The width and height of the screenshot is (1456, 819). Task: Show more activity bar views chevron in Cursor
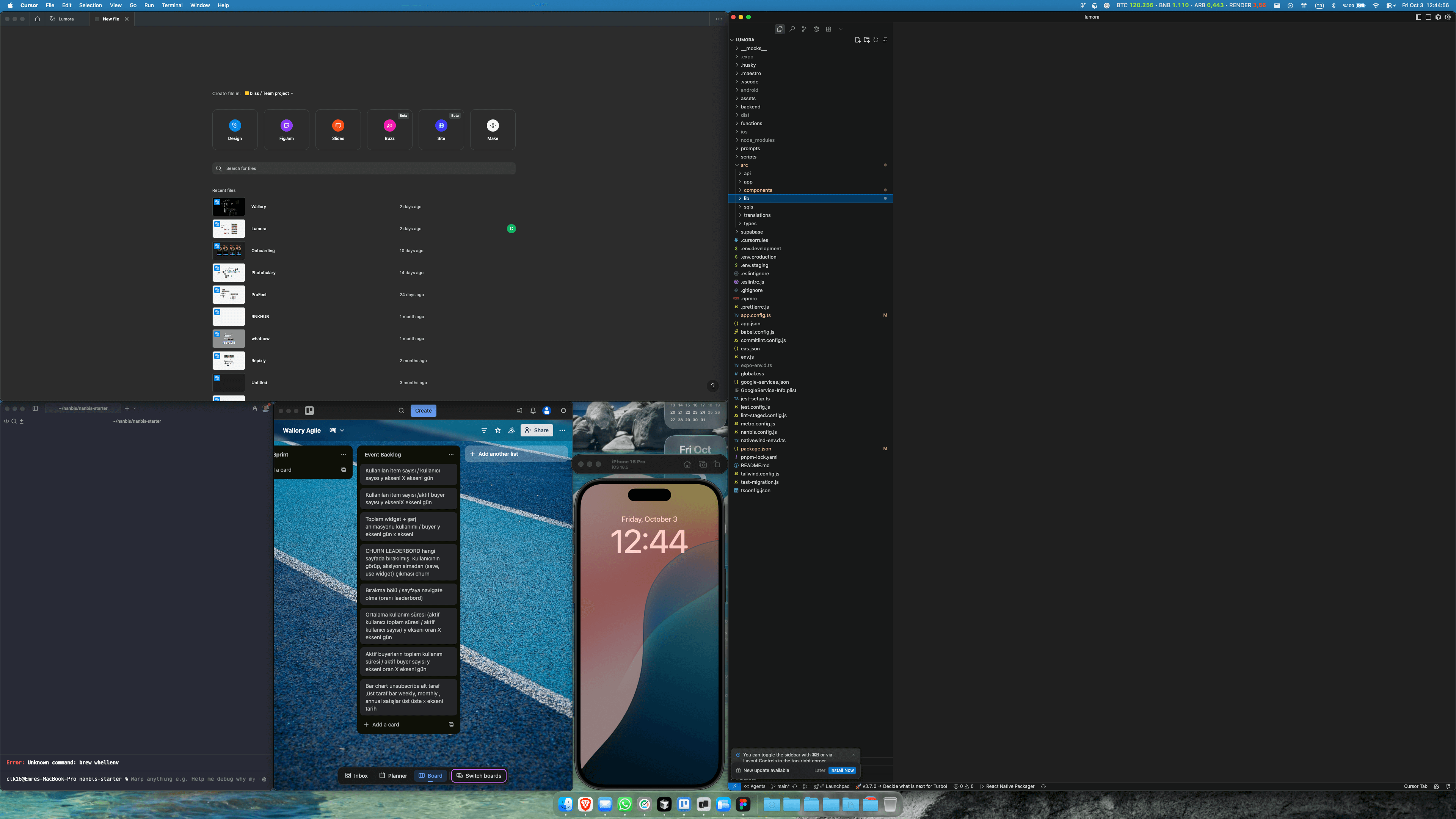(x=841, y=29)
